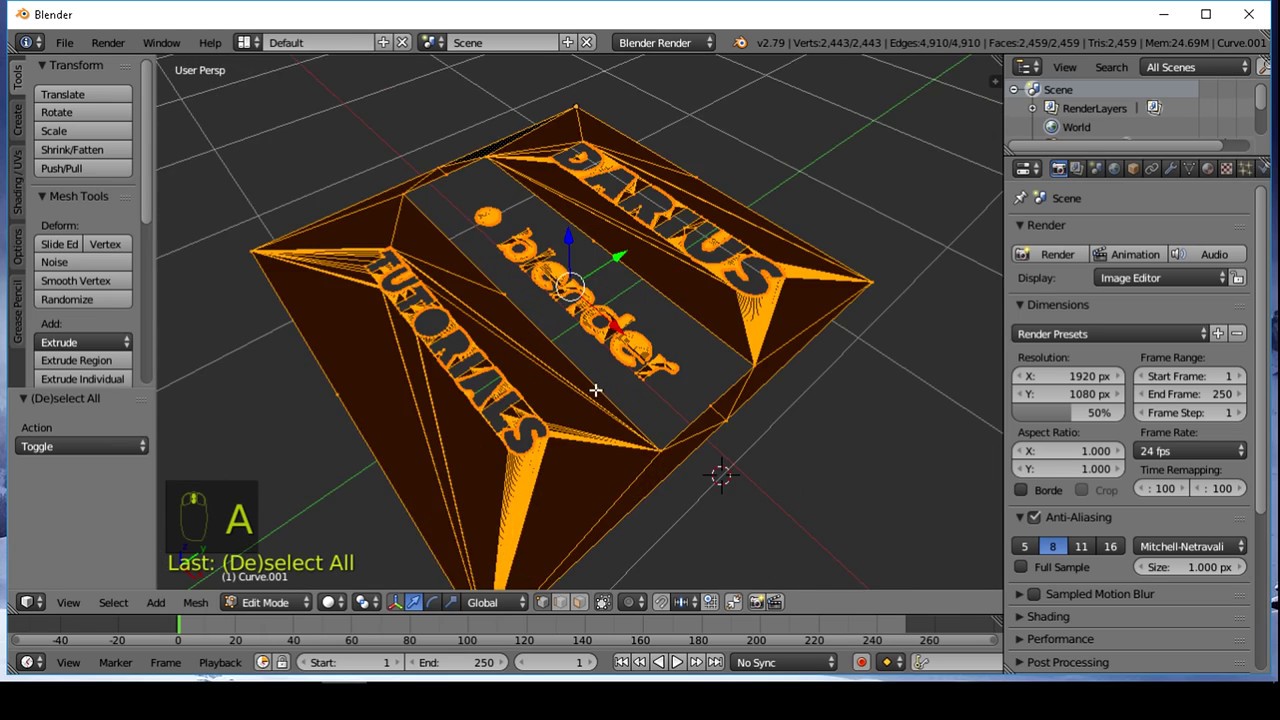Play the animation in reverse
The width and height of the screenshot is (1280, 720).
click(x=658, y=662)
